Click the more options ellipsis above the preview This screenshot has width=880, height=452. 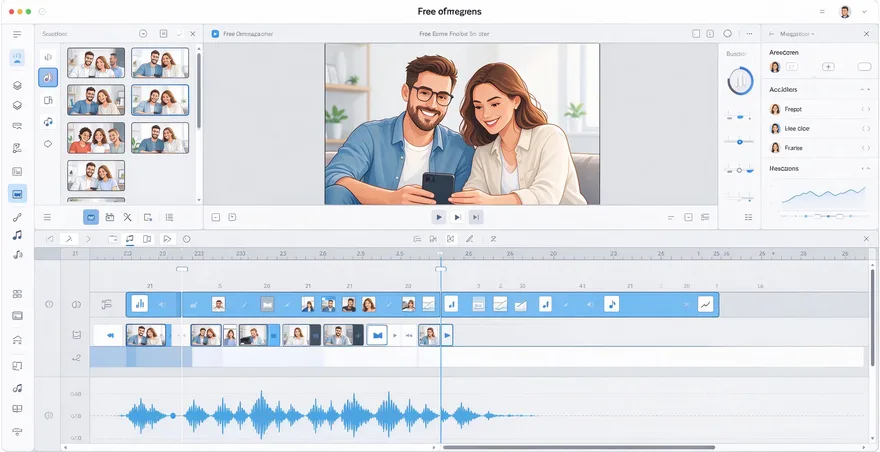pos(749,34)
